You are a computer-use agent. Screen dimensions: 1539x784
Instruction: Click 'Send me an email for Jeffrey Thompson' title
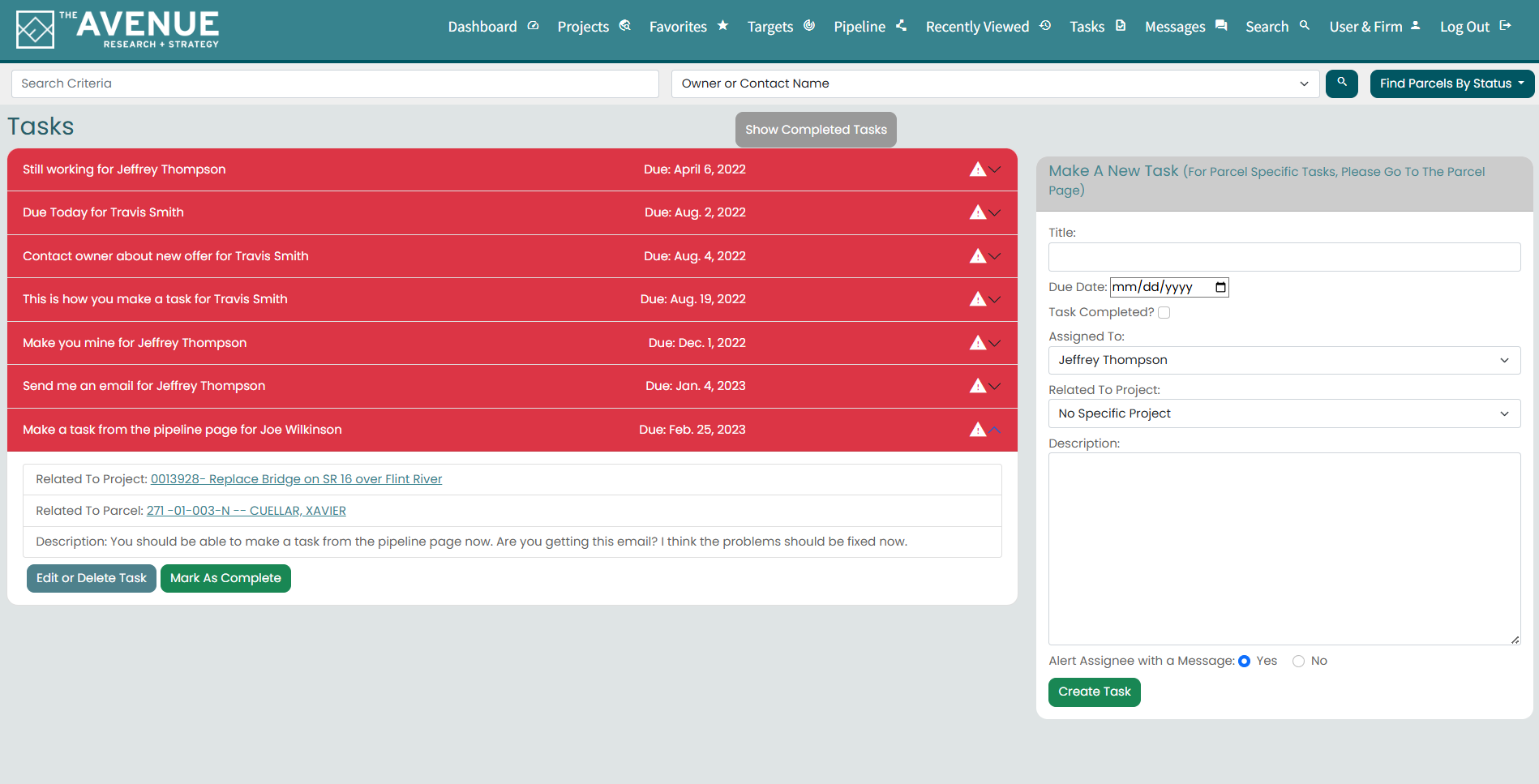pos(144,386)
